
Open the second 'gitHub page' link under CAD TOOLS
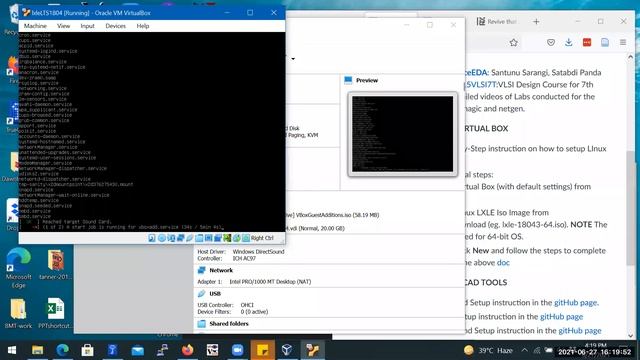pos(561,316)
